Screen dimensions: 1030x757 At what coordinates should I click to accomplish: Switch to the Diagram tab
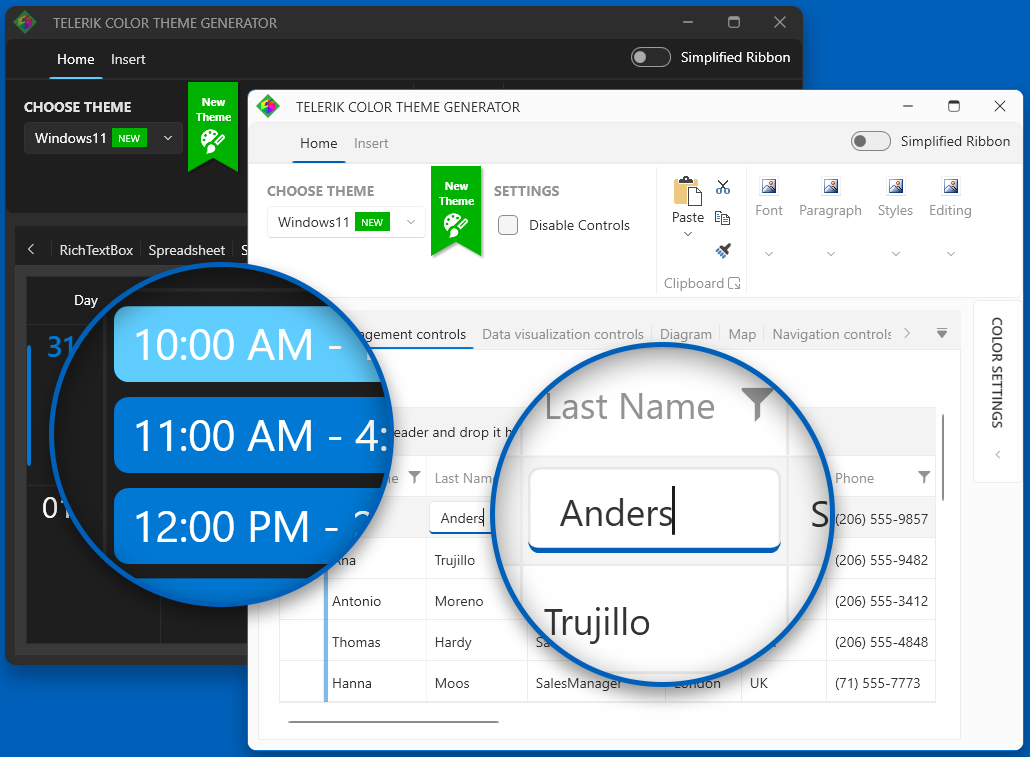click(686, 334)
